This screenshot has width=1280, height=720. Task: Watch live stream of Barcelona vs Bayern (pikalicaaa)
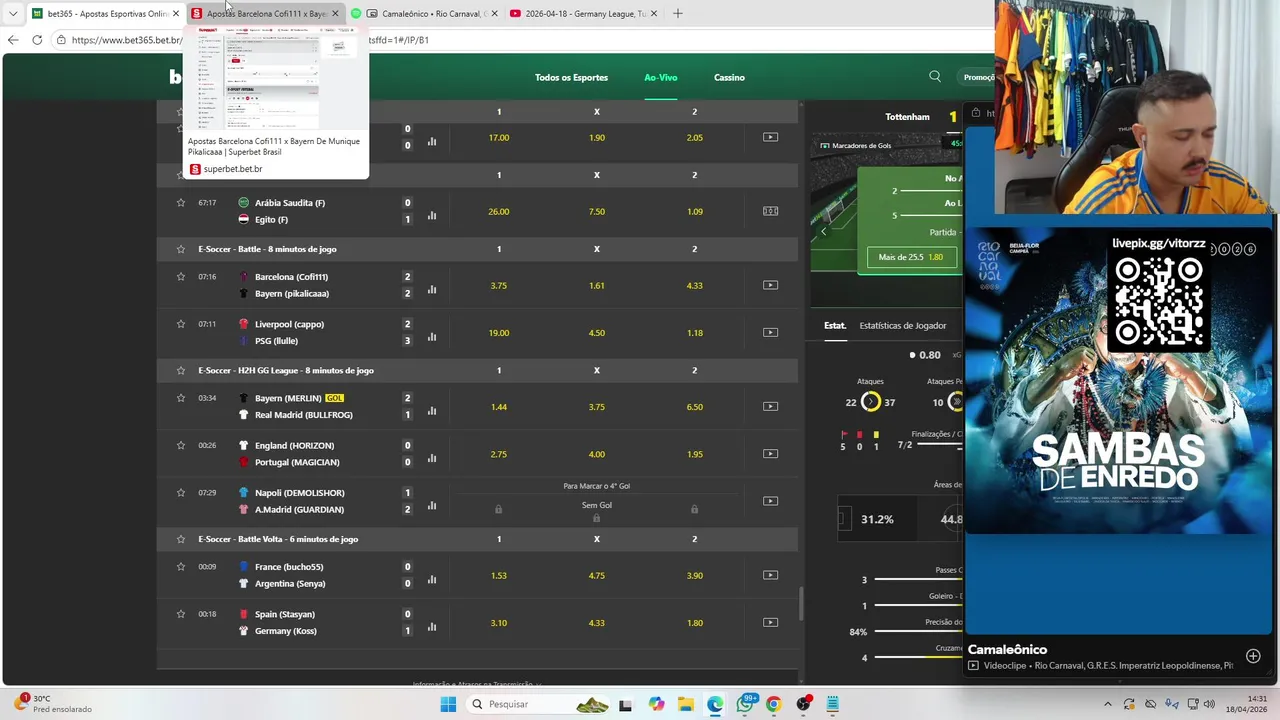tap(770, 285)
